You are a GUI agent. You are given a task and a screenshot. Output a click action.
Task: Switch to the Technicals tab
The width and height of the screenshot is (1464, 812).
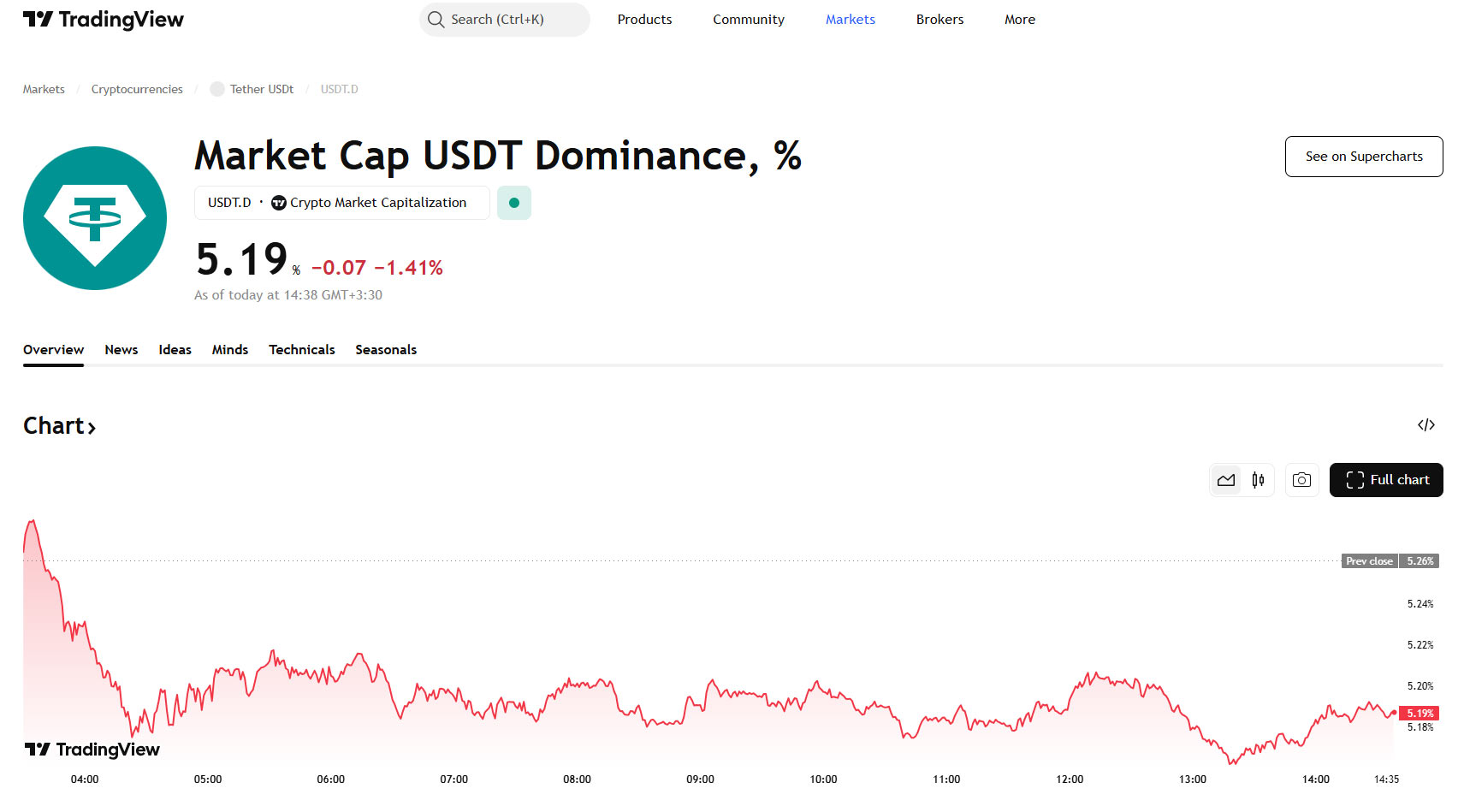point(301,350)
